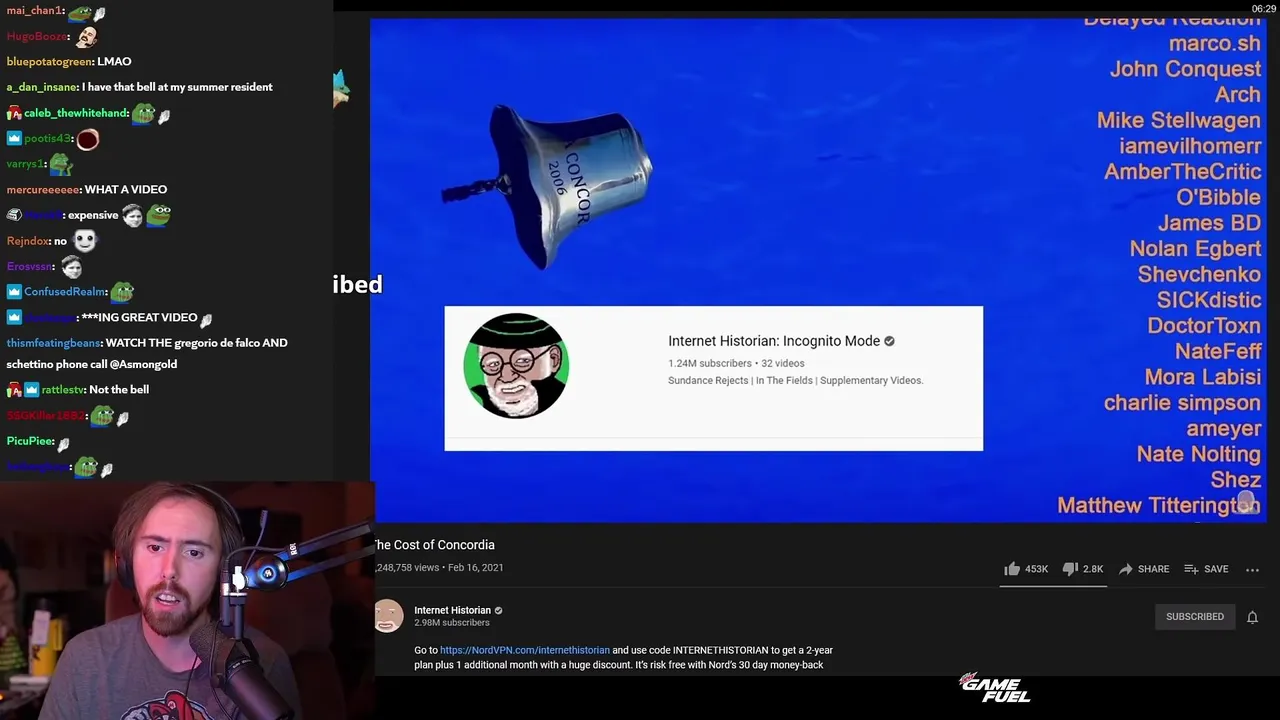The image size is (1280, 720).
Task: Click the Prime crown badge beside pootis43
Action: pos(14,139)
